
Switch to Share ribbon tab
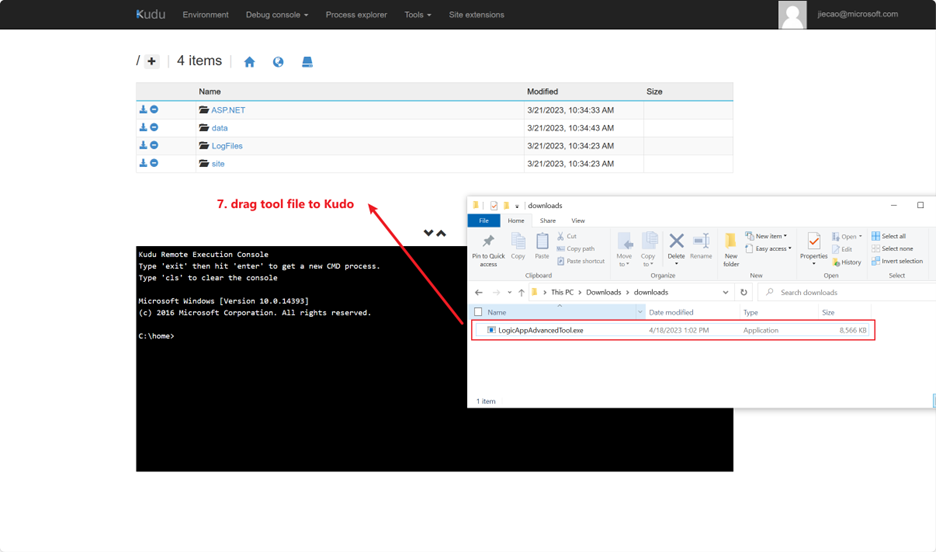[547, 221]
